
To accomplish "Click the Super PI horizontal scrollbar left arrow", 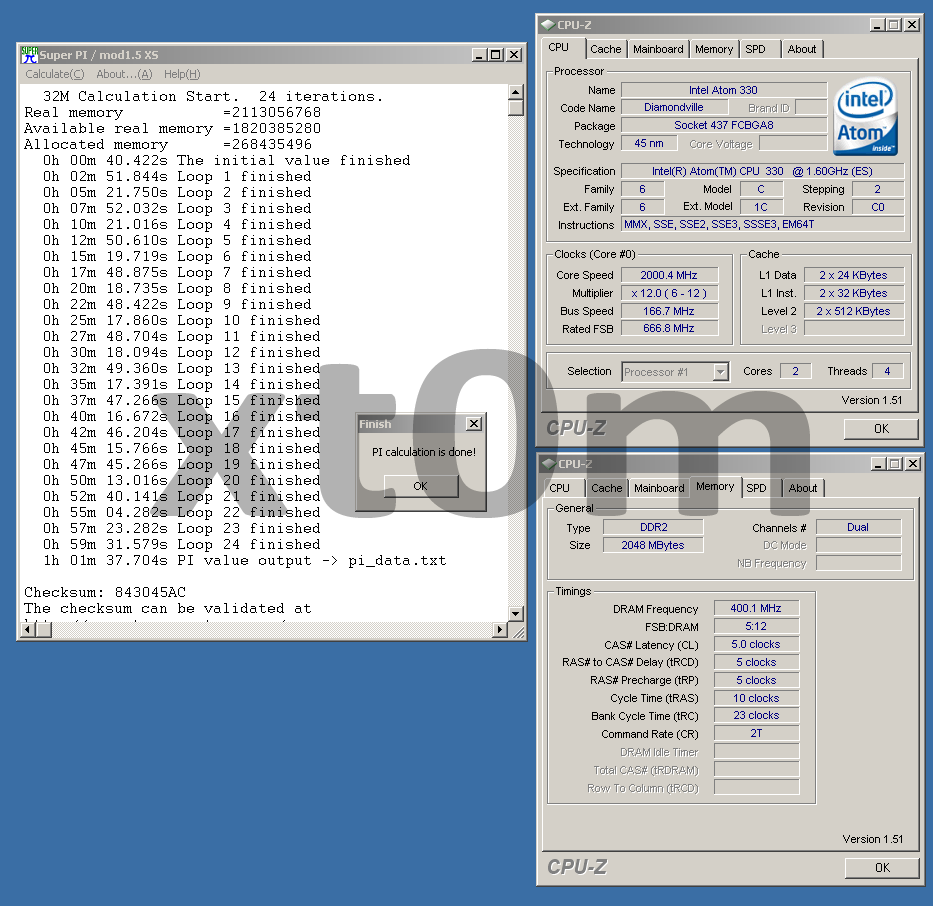I will pos(27,629).
